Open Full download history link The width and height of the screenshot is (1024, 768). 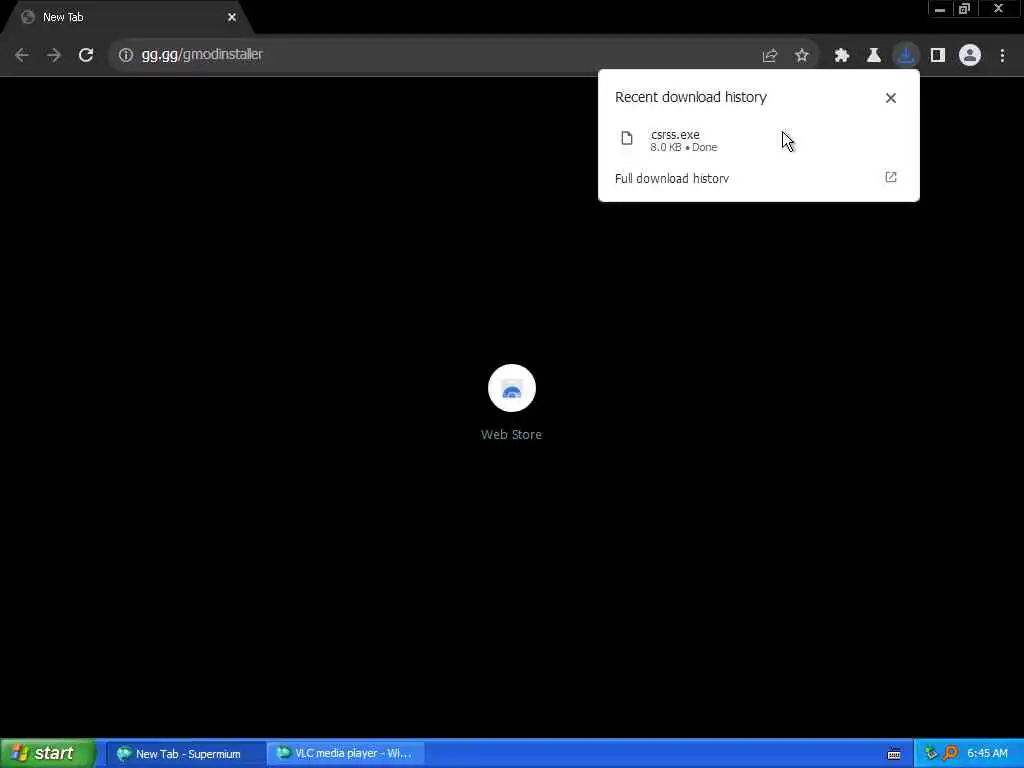672,179
